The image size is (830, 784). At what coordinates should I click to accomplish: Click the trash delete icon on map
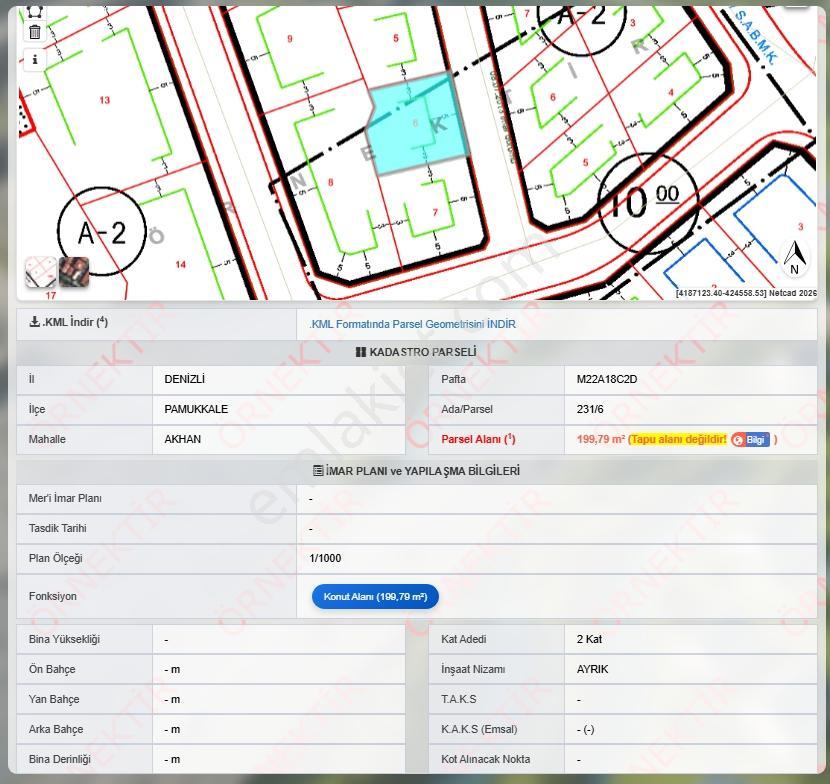coord(35,32)
